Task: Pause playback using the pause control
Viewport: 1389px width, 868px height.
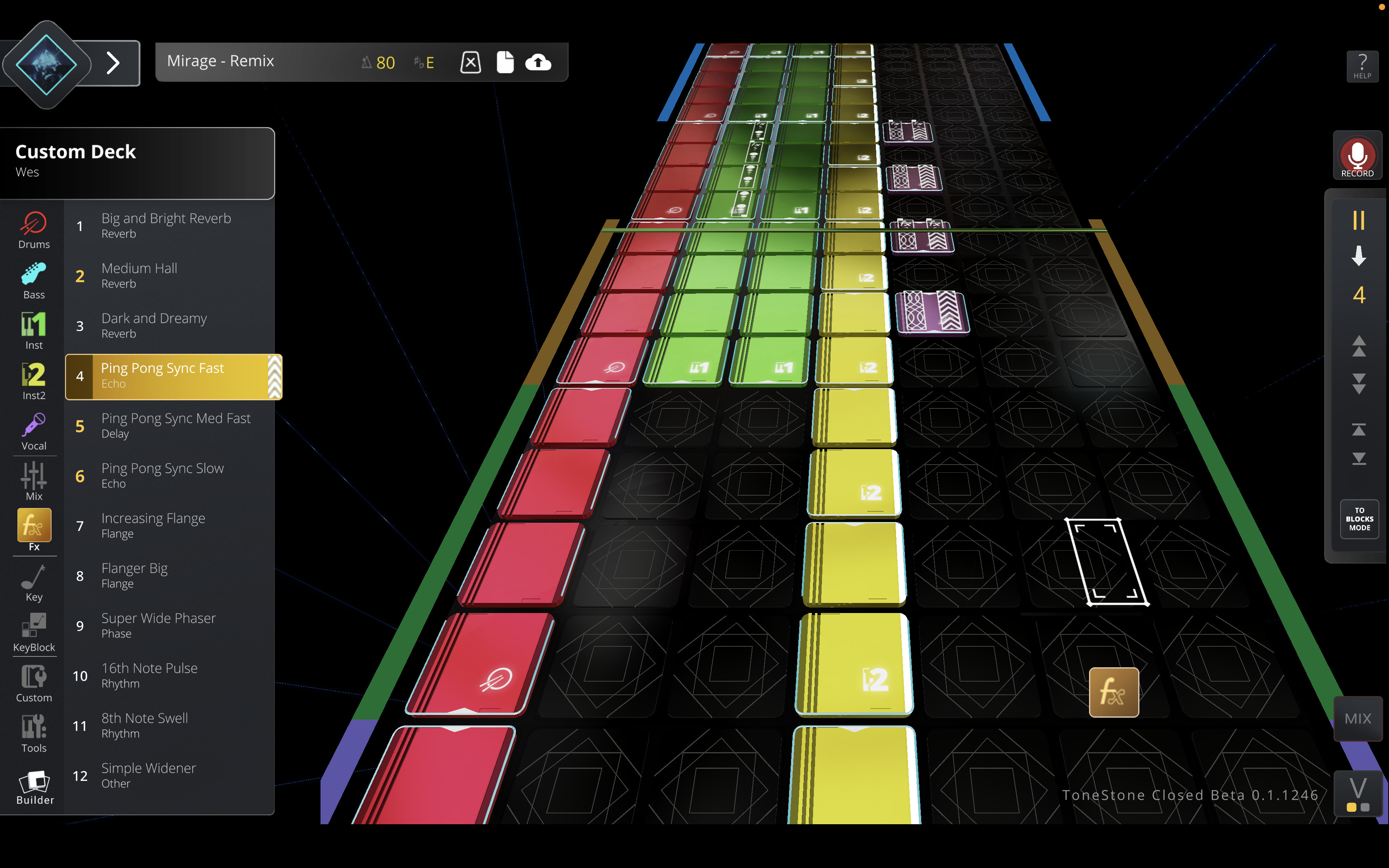Action: (1358, 220)
